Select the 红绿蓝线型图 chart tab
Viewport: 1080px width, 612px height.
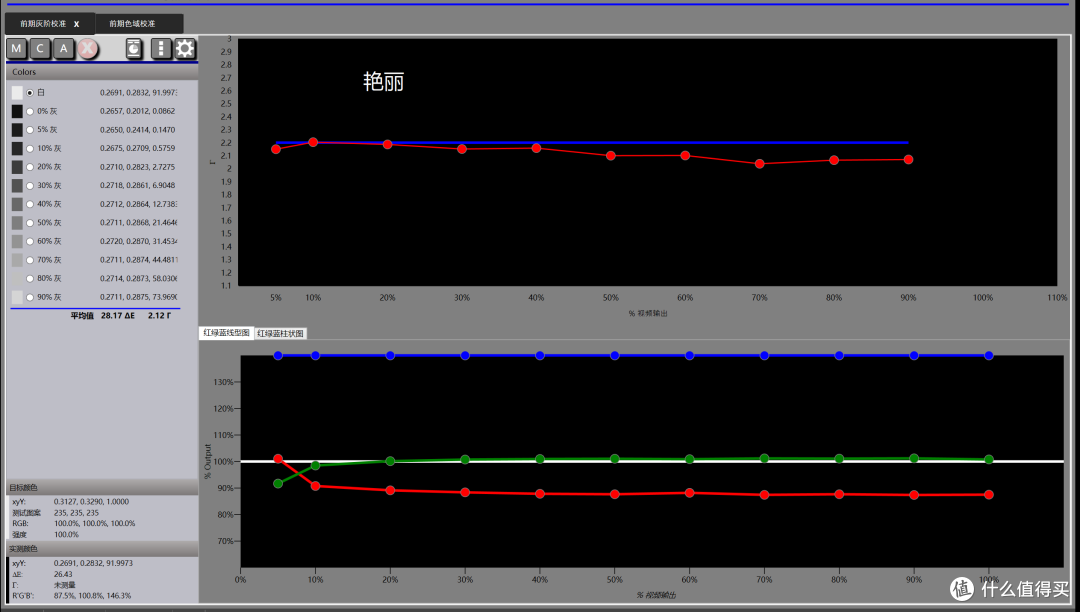226,333
